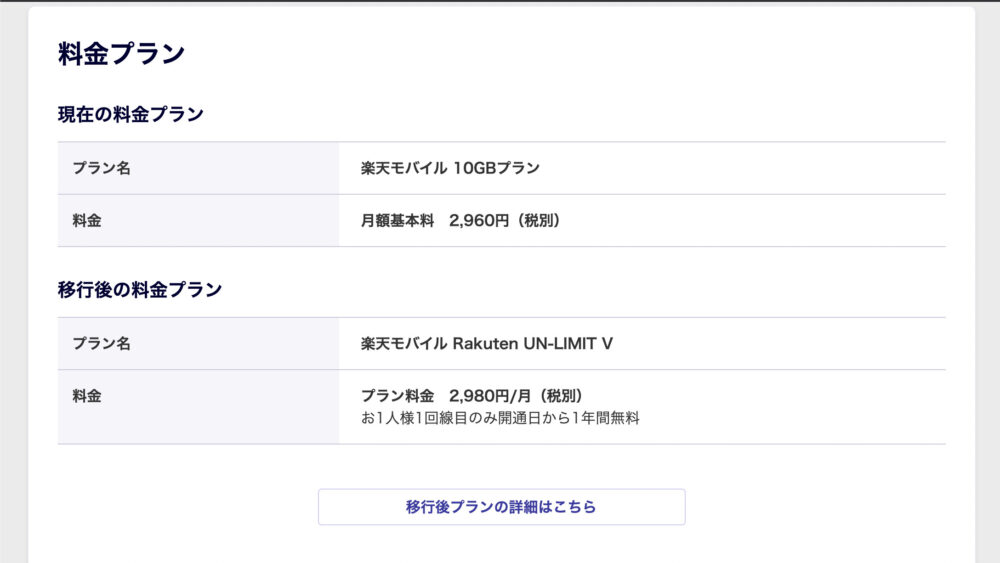The height and width of the screenshot is (563, 1000).
Task: Click 楽天モバイル text before 10GBプラン
Action: click(x=404, y=168)
